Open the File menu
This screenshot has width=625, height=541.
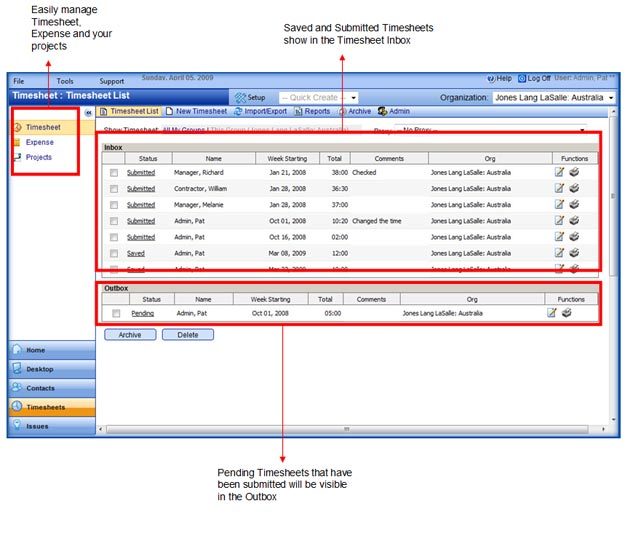pyautogui.click(x=19, y=81)
